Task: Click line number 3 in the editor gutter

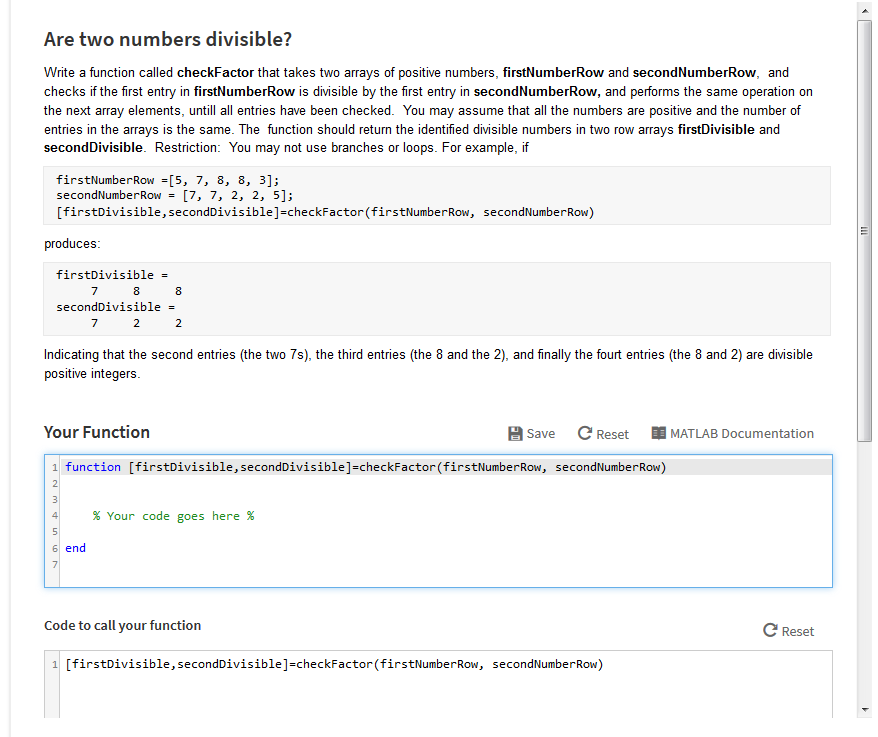Action: point(54,499)
